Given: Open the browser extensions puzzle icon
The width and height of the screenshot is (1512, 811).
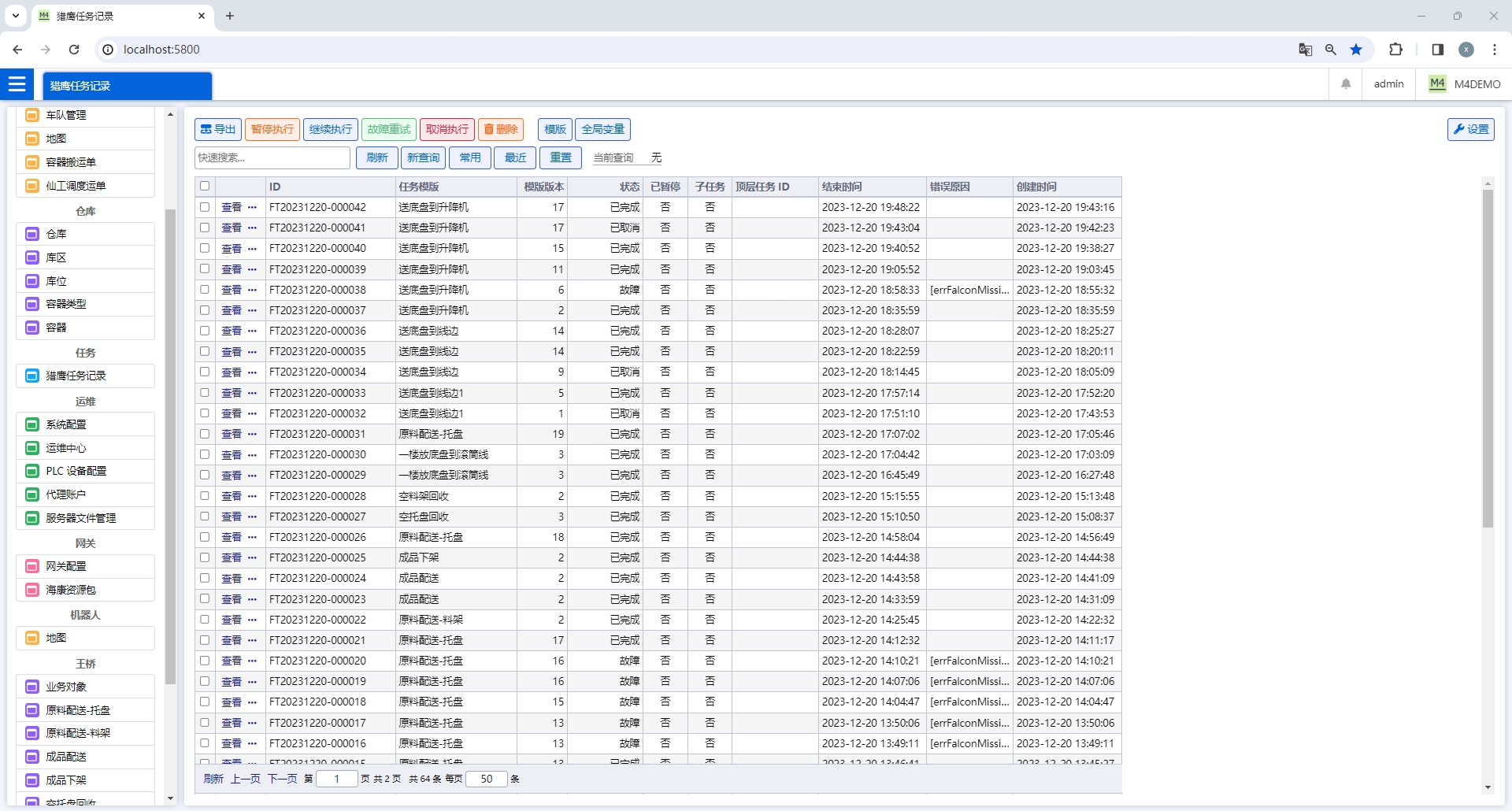Looking at the screenshot, I should [x=1395, y=50].
